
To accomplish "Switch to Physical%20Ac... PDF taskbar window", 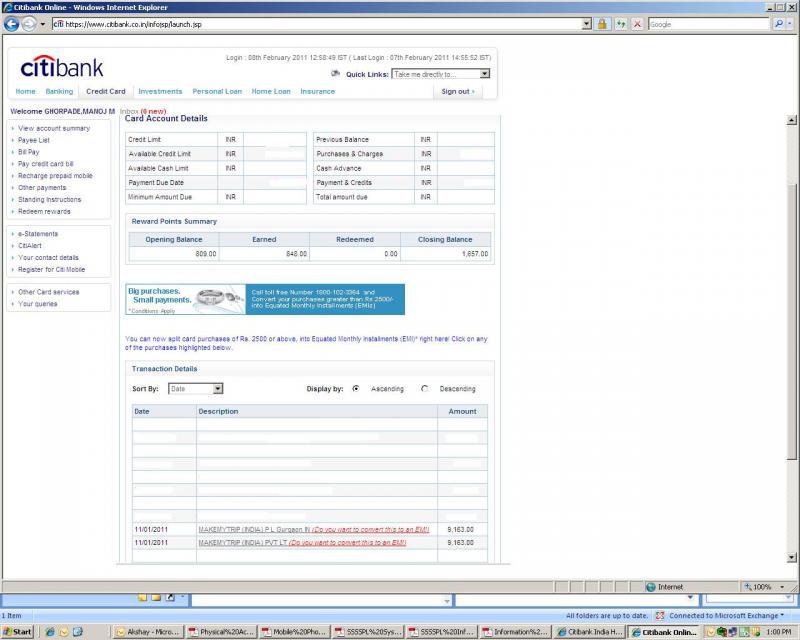I will [221, 632].
